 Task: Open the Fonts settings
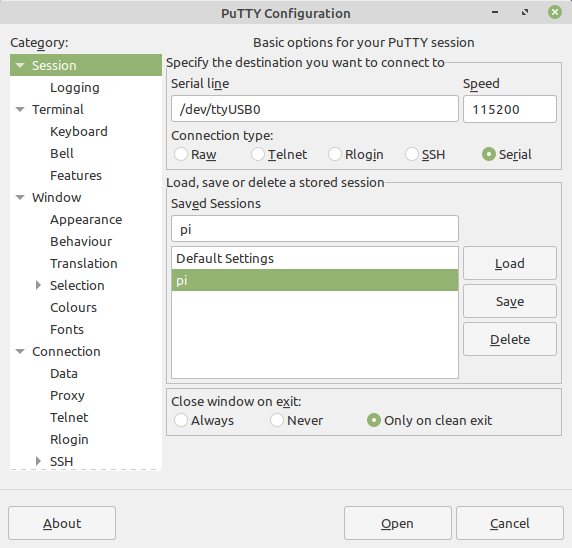(x=67, y=329)
